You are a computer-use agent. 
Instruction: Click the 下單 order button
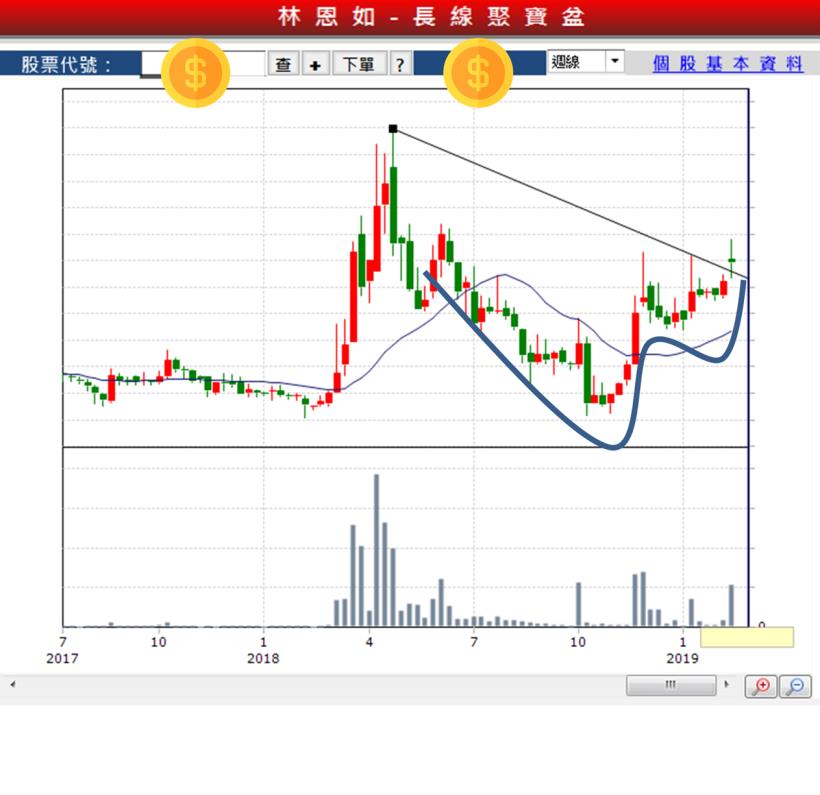(x=359, y=63)
